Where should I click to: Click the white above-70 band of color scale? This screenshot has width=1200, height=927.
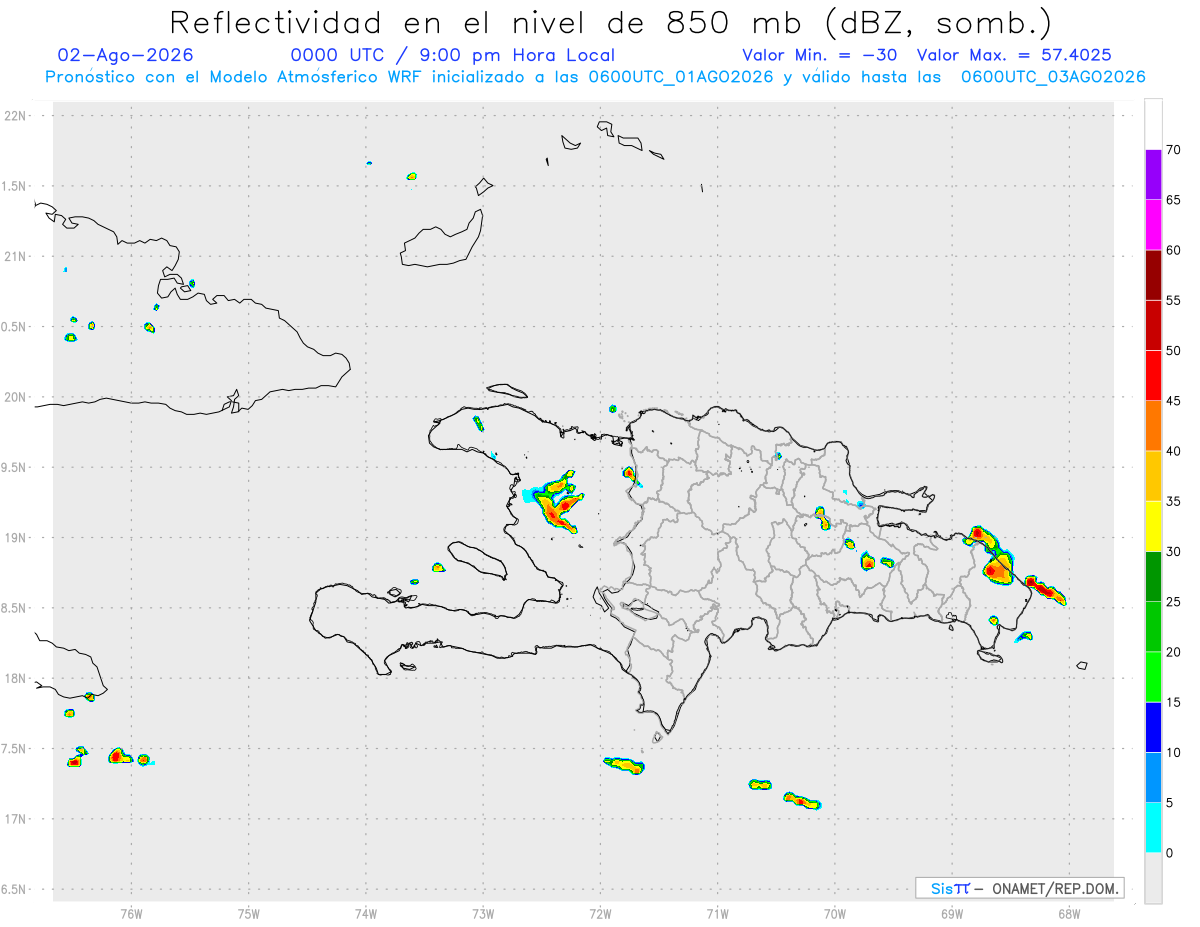pos(1153,124)
